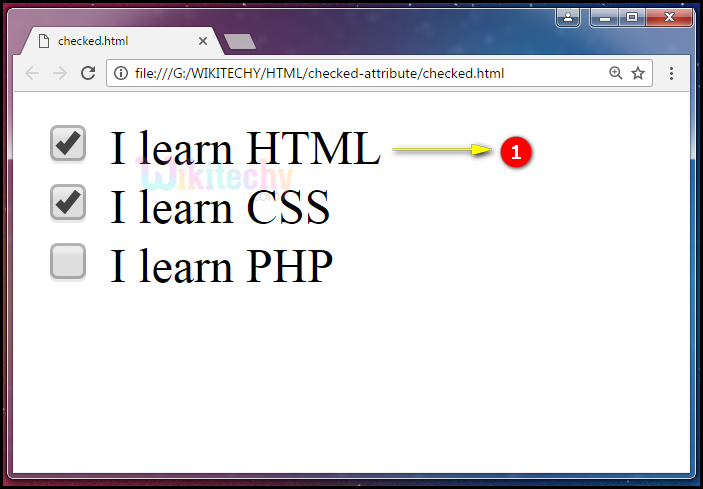Open a new tab

click(240, 41)
